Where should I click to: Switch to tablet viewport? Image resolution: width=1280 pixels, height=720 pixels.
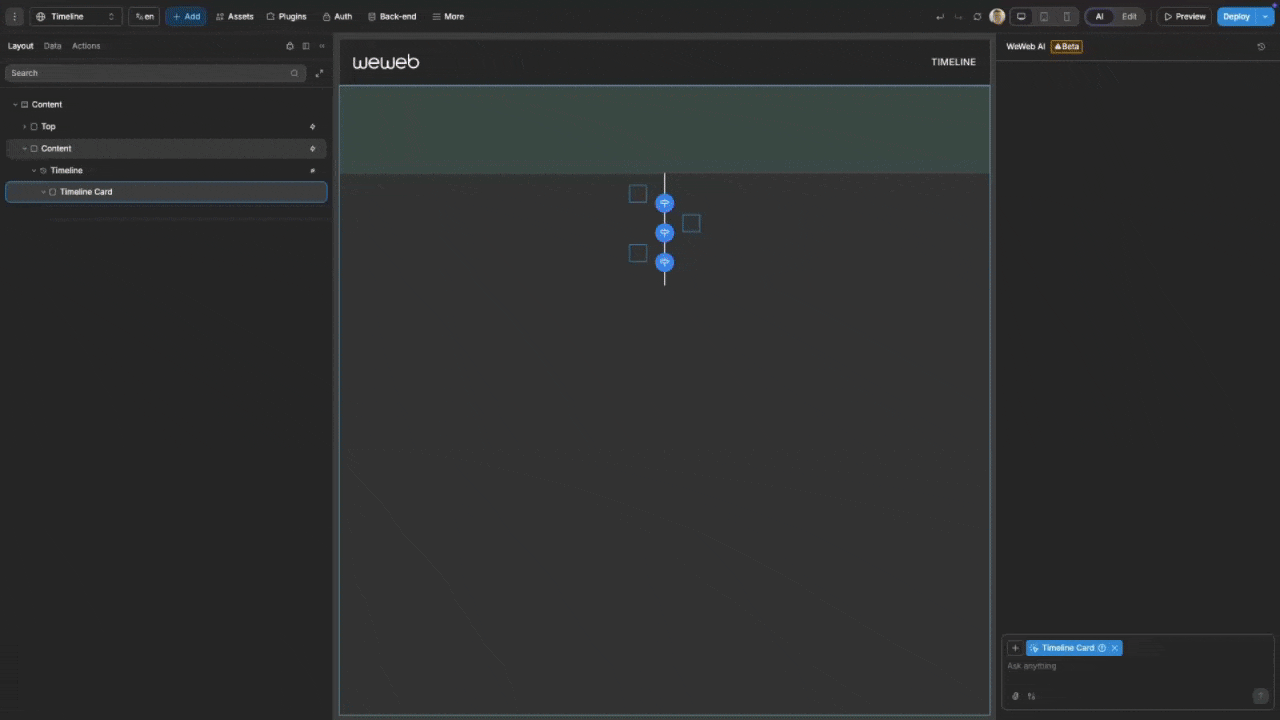click(x=1043, y=16)
